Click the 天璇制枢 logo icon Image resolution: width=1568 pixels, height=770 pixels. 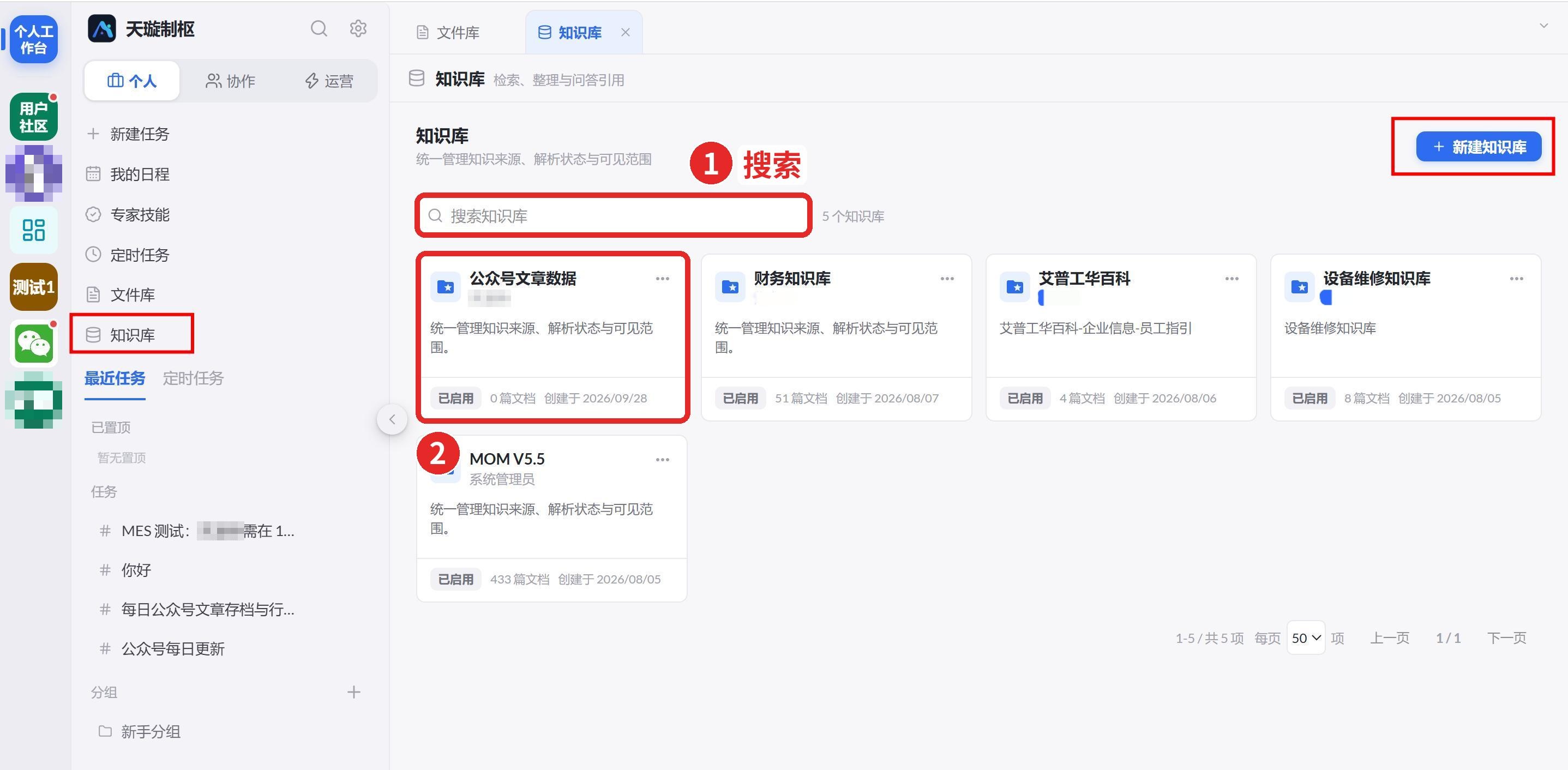click(x=101, y=28)
